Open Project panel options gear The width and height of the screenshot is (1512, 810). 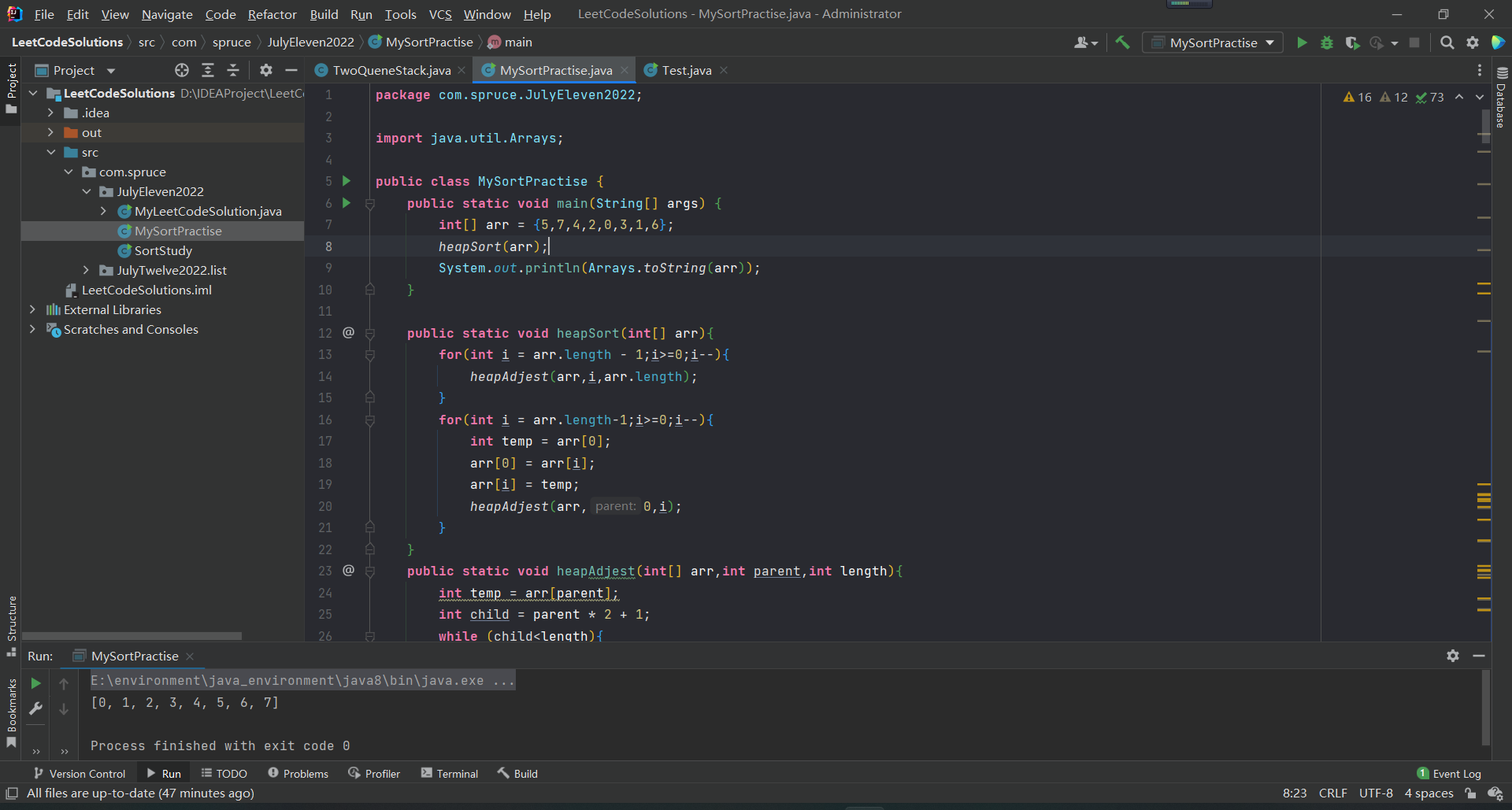point(266,70)
